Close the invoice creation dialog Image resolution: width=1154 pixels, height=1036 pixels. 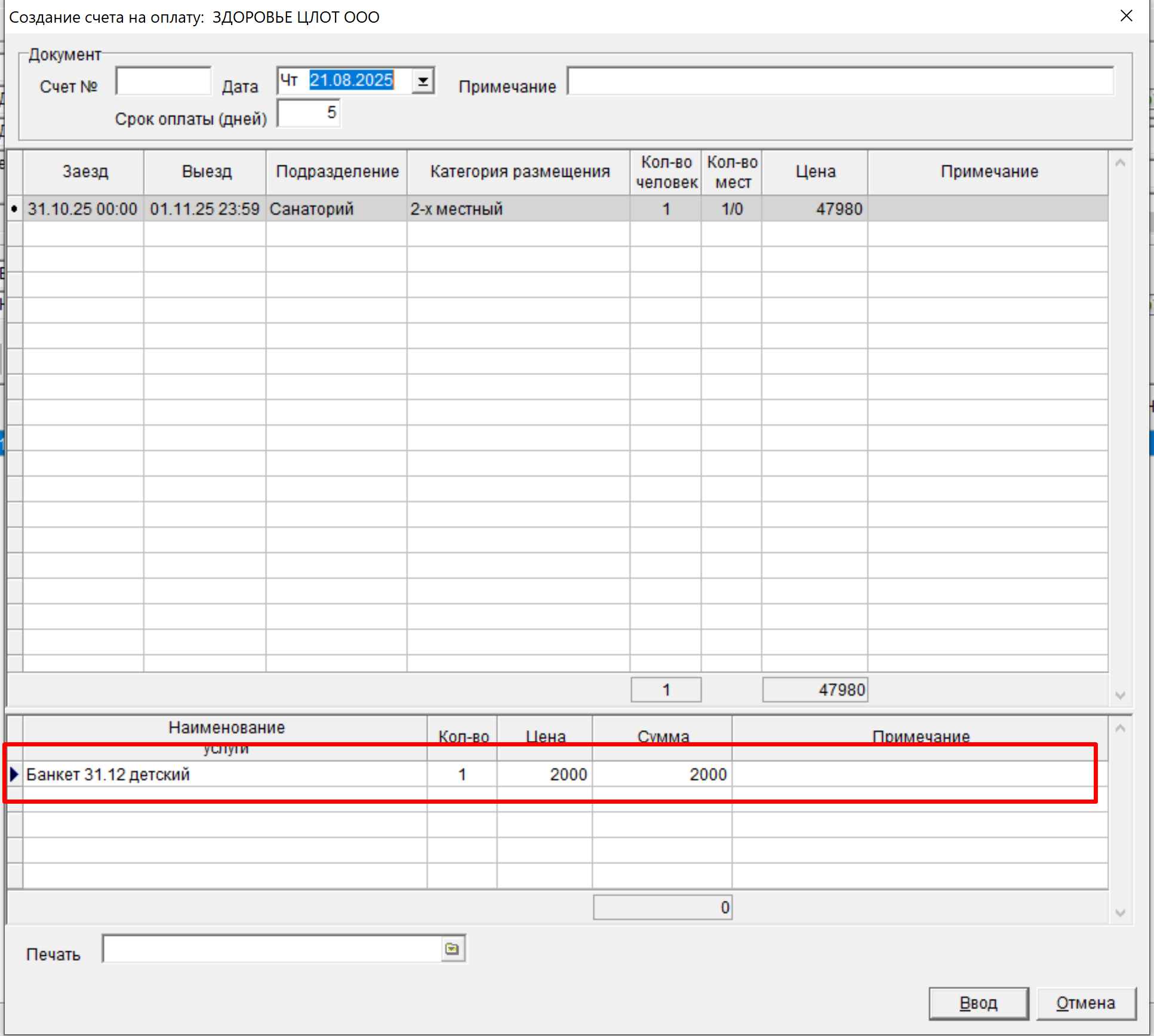pyautogui.click(x=1126, y=16)
